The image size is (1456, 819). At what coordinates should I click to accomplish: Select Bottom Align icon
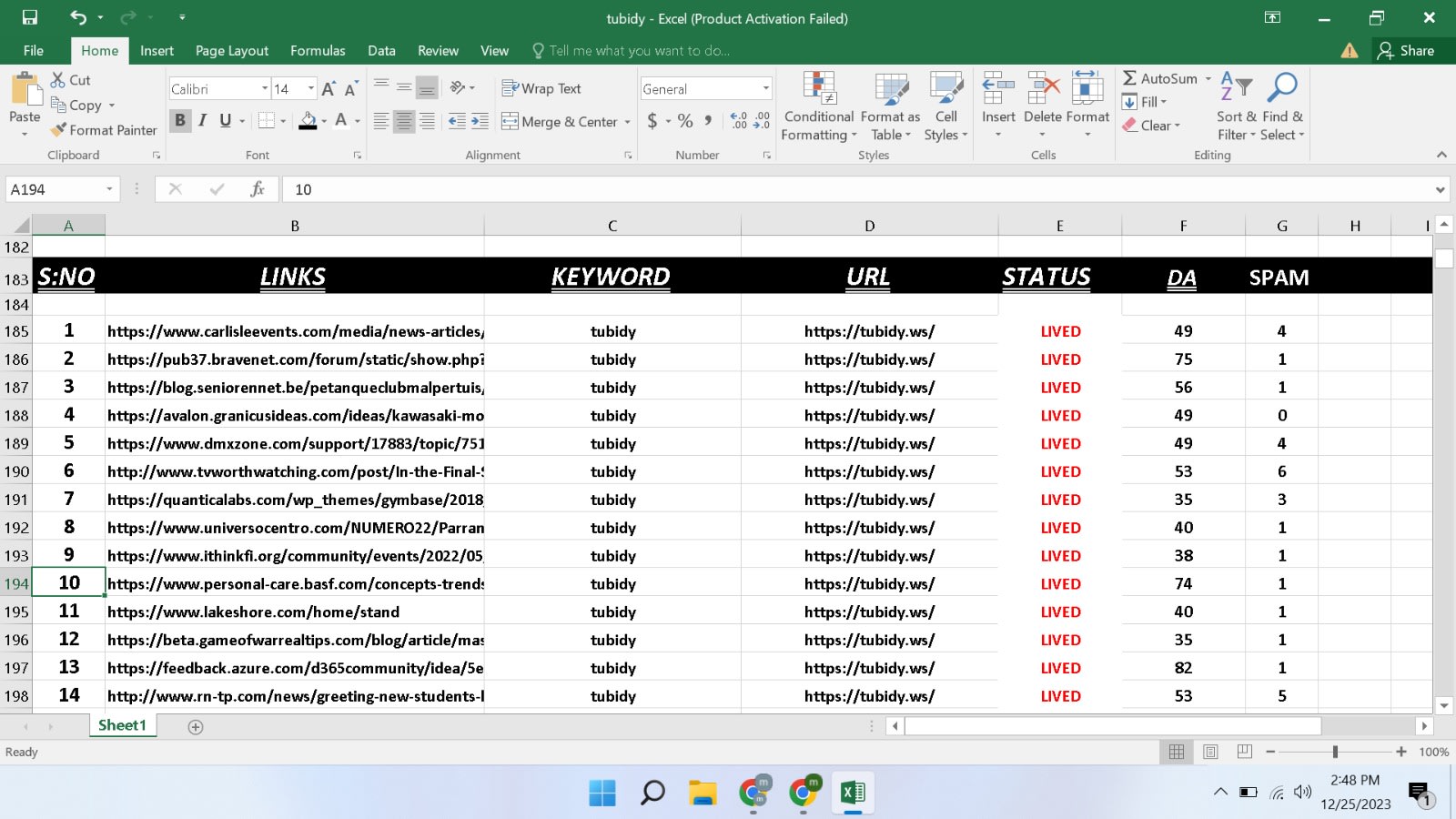(x=427, y=87)
